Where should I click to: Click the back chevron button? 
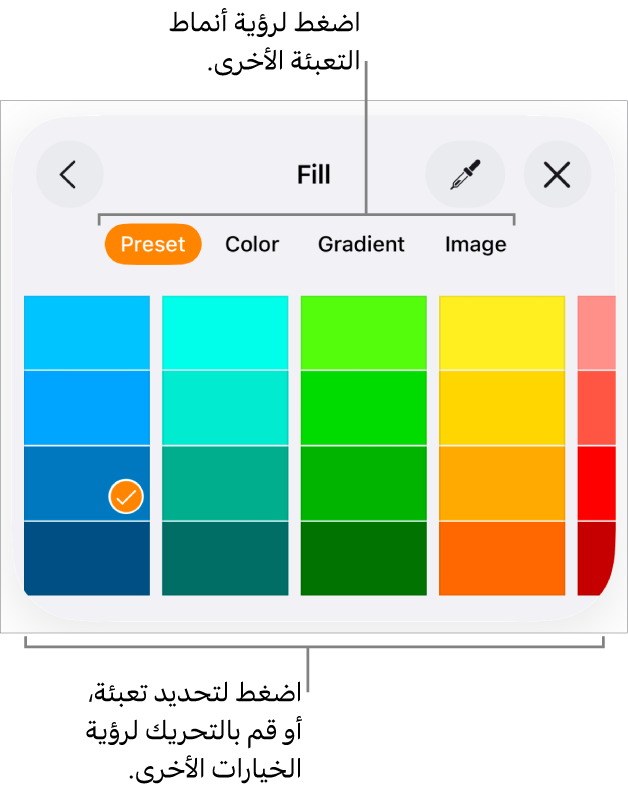pos(69,175)
